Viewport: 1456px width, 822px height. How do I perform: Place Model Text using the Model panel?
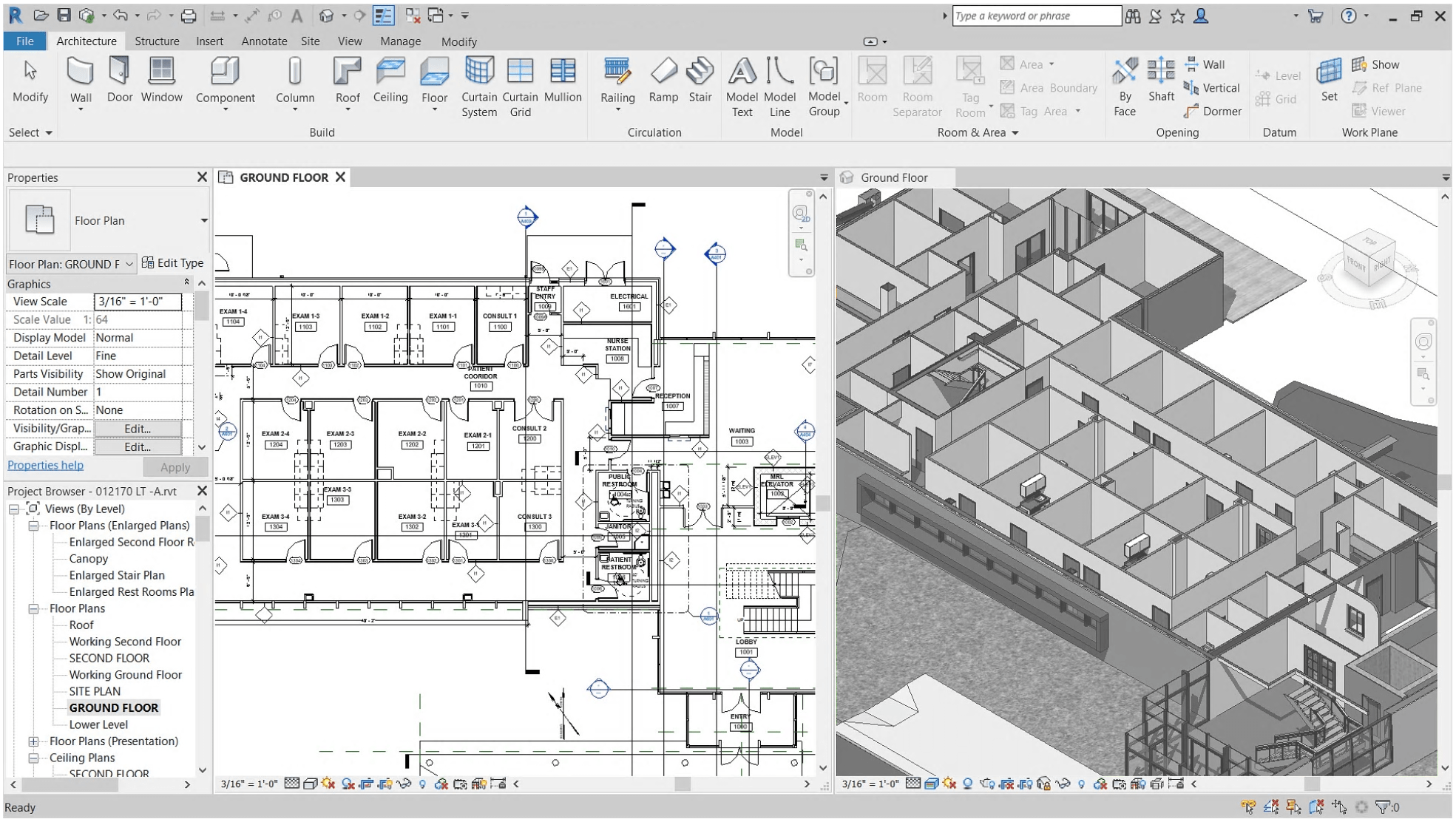pyautogui.click(x=742, y=85)
